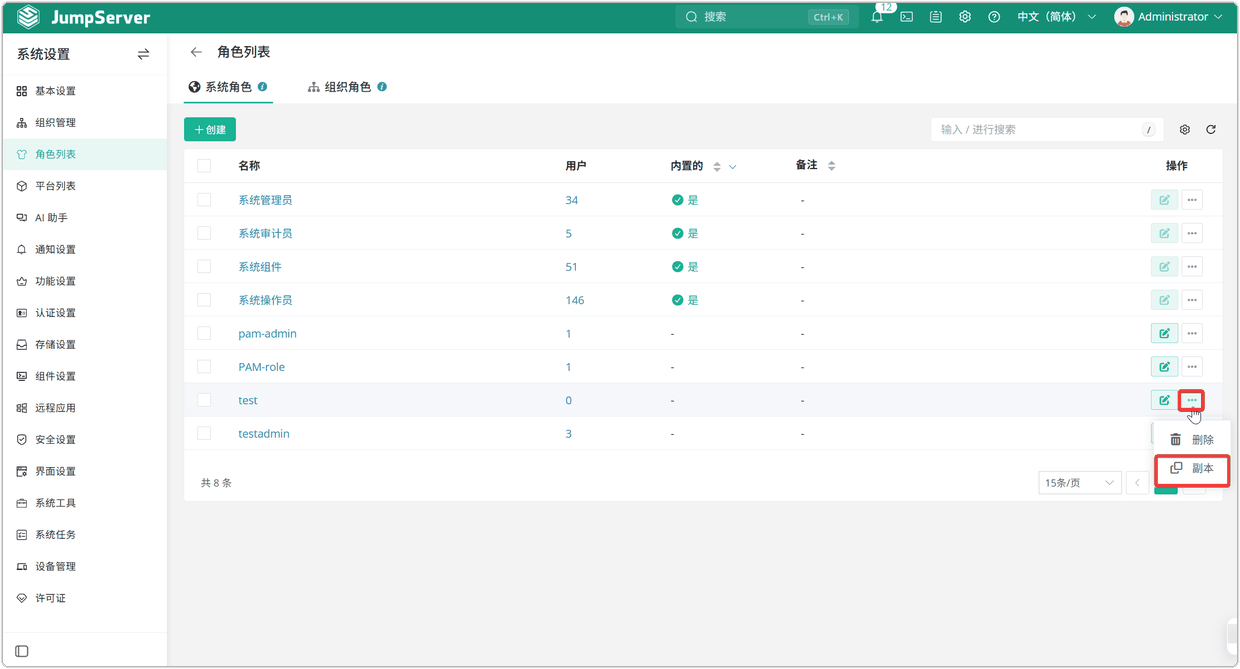
Task: Toggle the select-all checkbox in header
Action: [204, 166]
